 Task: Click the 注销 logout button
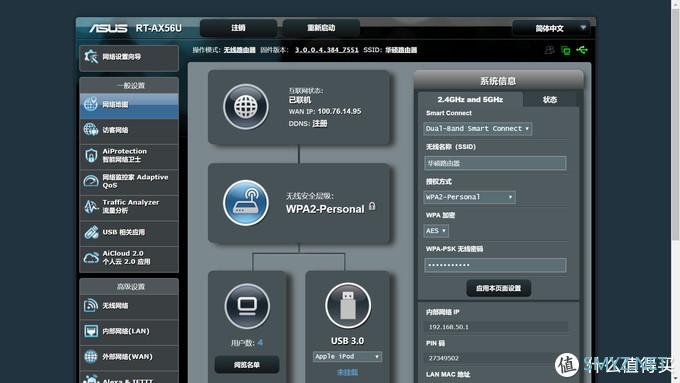click(238, 28)
